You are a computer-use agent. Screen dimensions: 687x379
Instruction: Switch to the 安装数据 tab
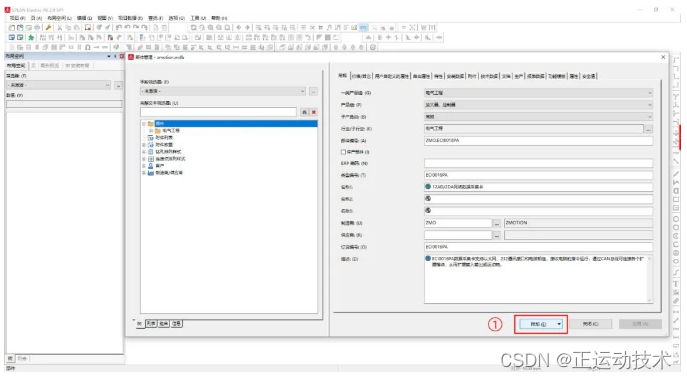tap(455, 76)
